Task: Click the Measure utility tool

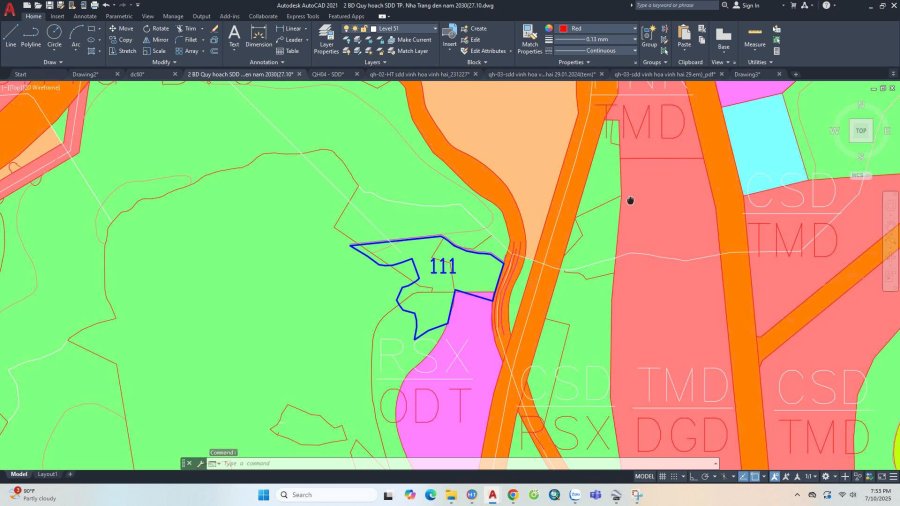Action: click(x=754, y=36)
